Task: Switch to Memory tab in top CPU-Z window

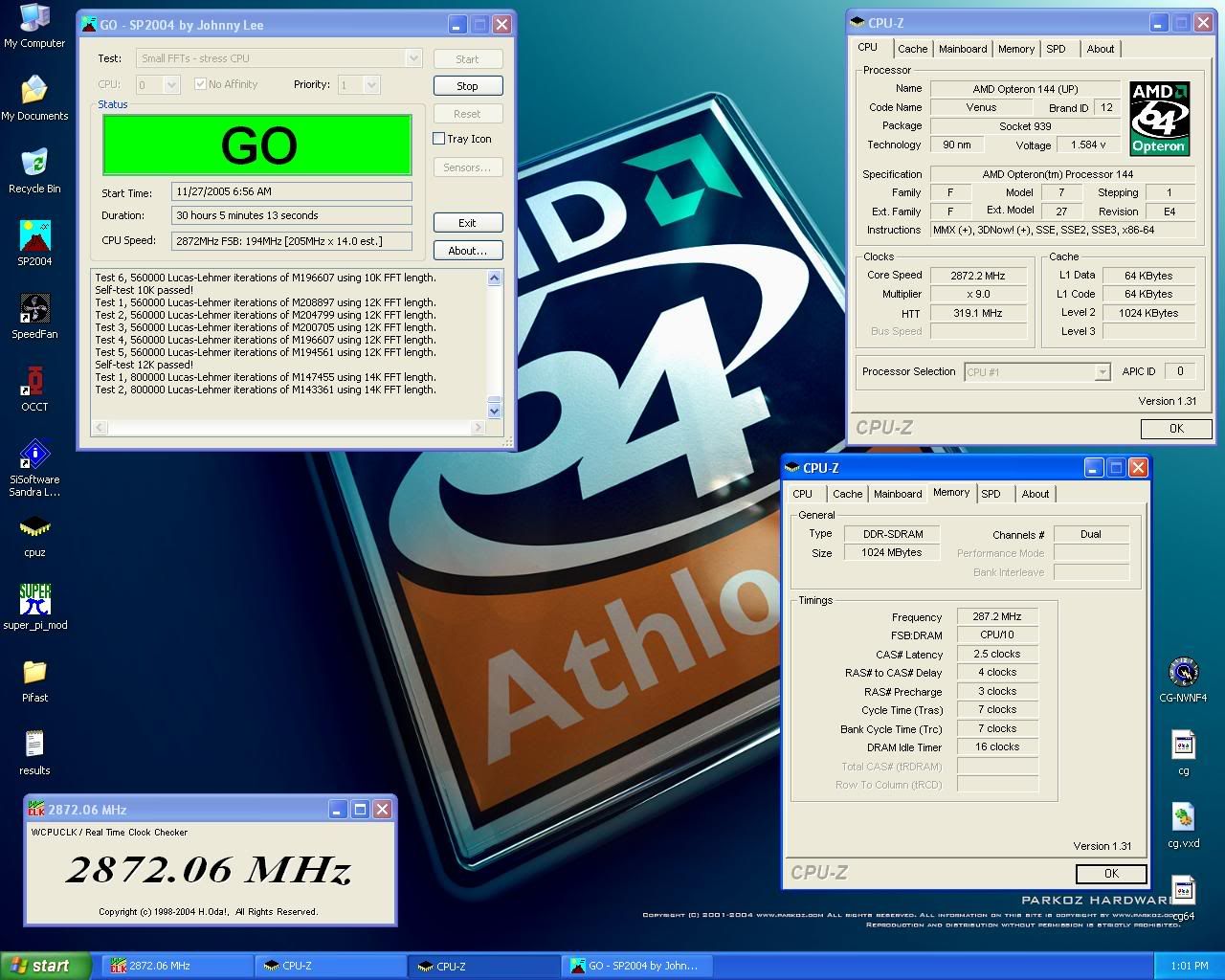Action: 1015,49
